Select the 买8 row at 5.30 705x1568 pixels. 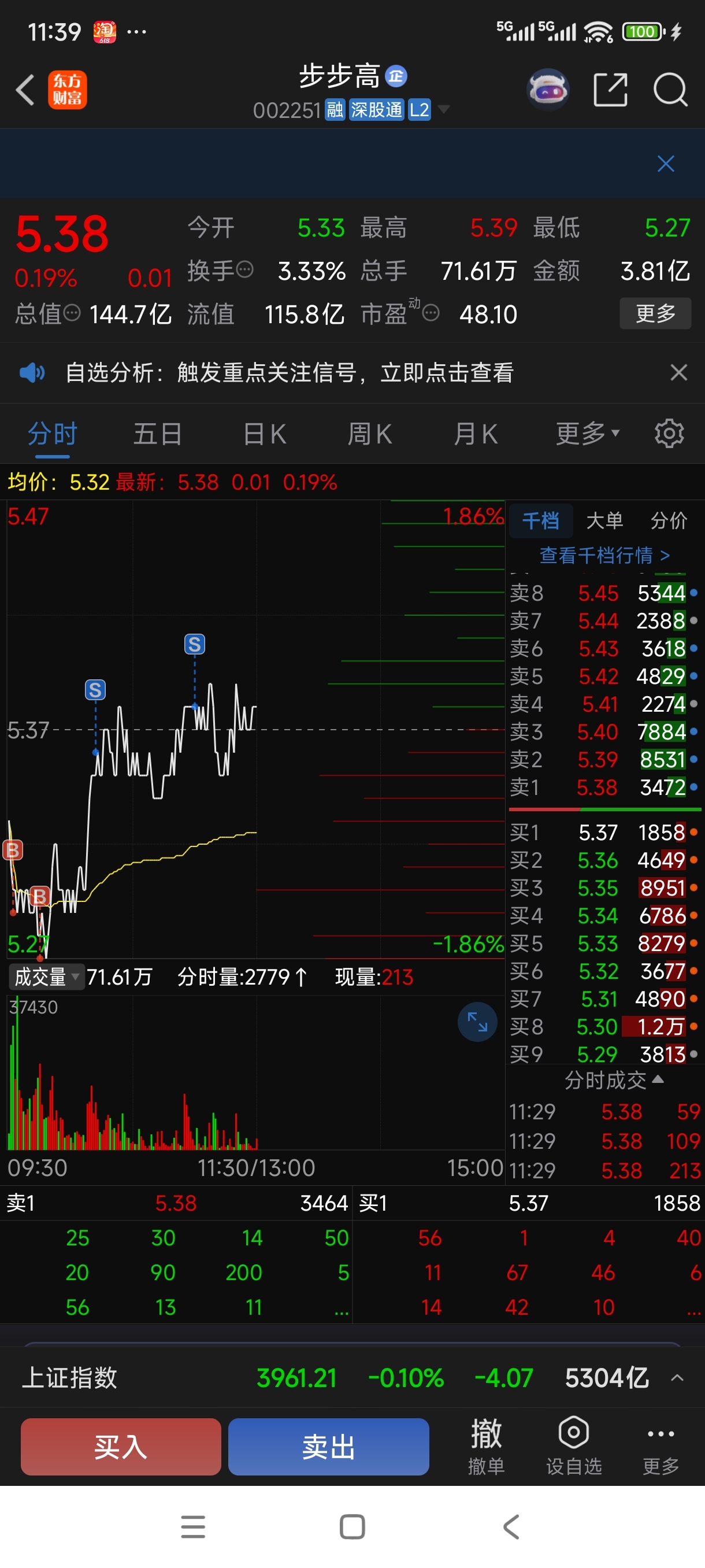604,1026
